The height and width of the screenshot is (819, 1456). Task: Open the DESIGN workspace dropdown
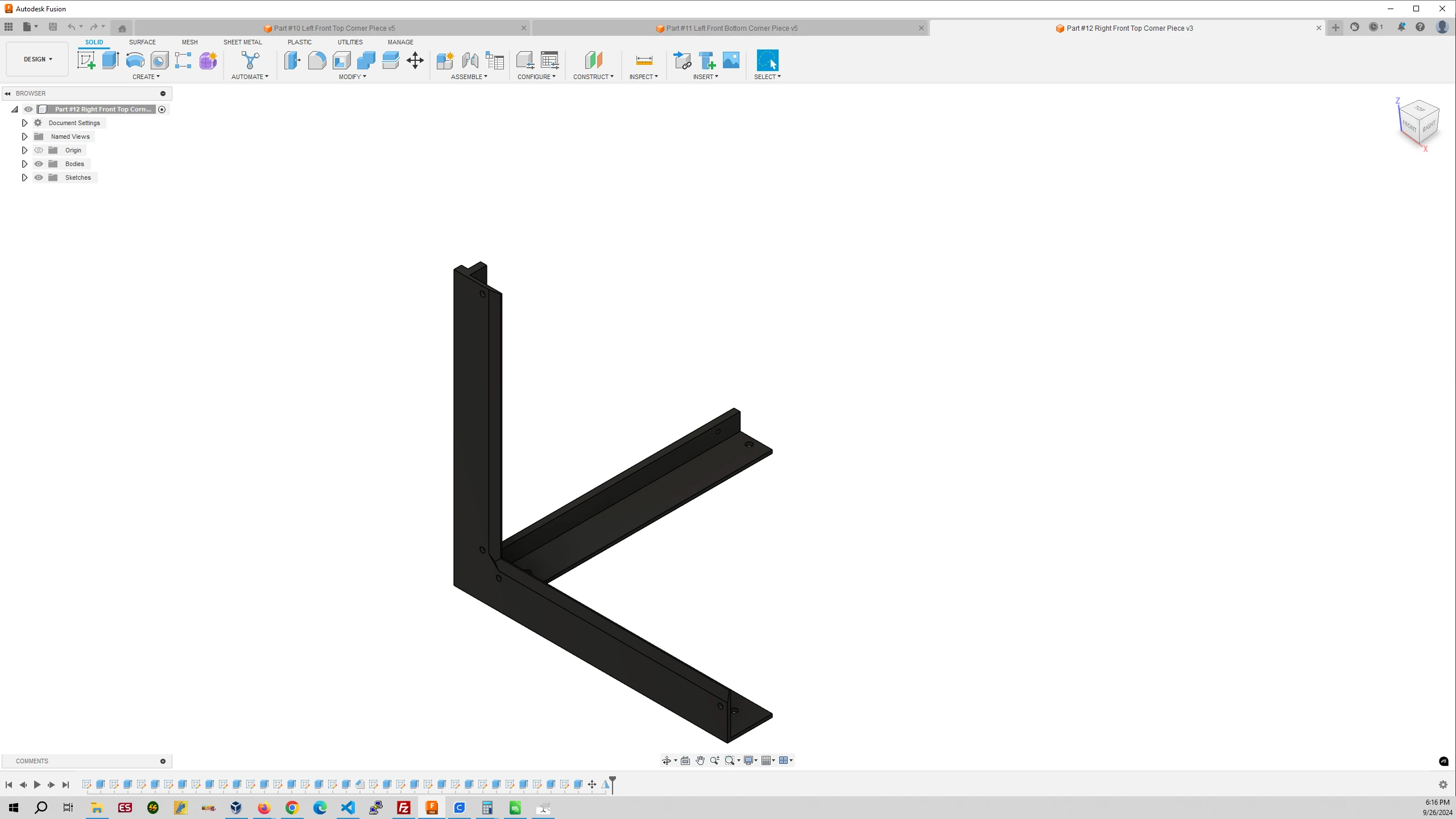(38, 59)
